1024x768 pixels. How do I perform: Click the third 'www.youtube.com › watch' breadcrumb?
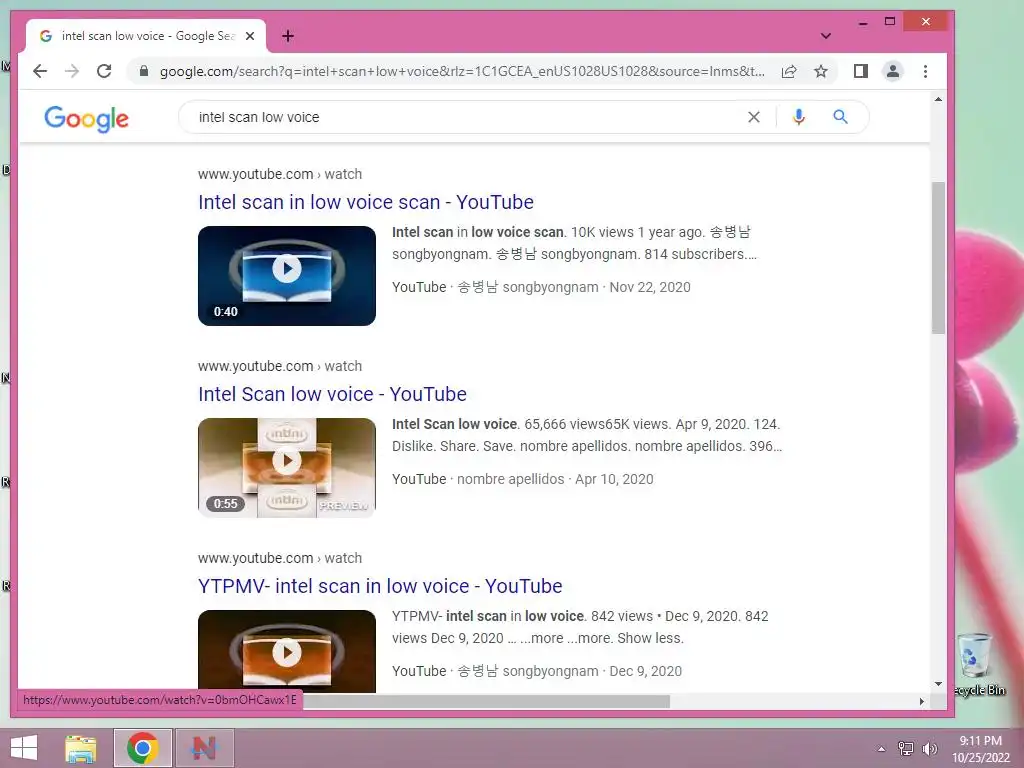click(x=280, y=558)
